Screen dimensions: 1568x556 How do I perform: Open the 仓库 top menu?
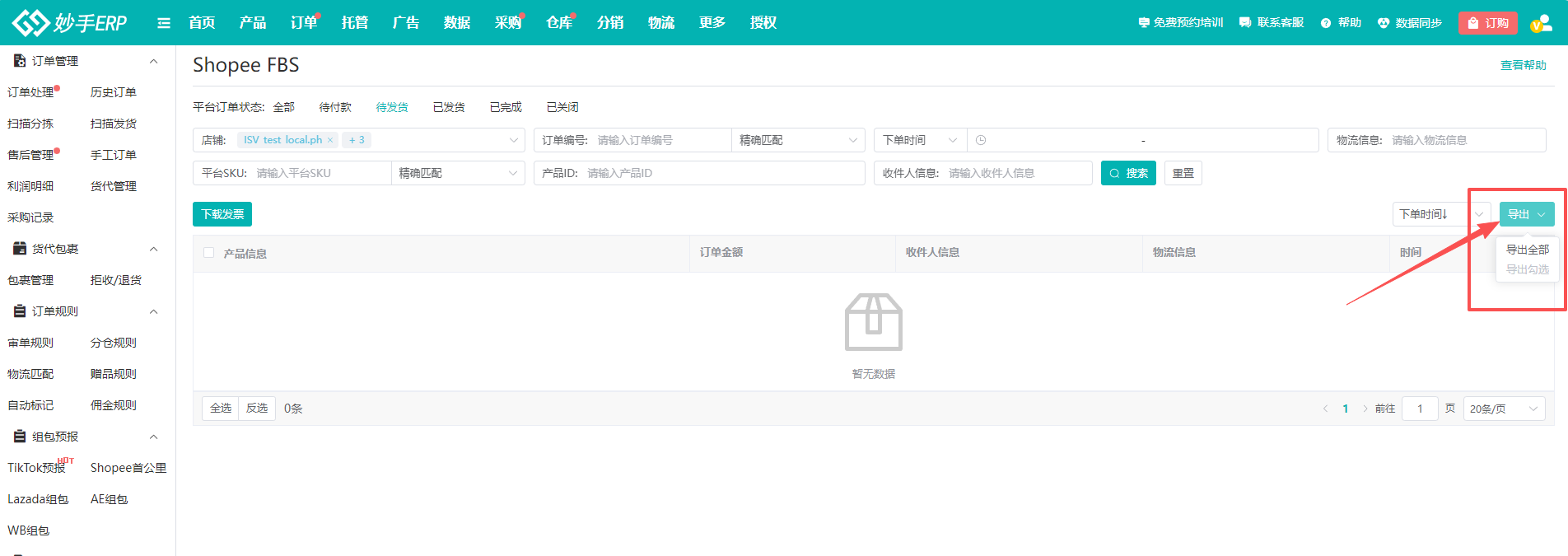click(x=559, y=23)
